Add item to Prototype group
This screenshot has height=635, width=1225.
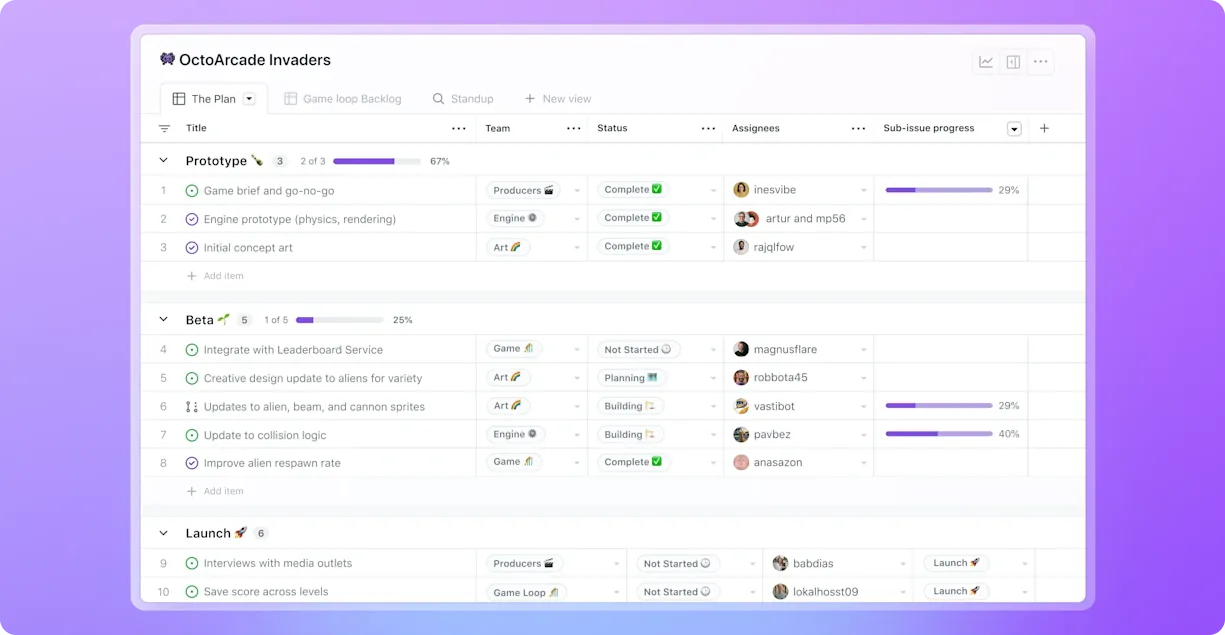coord(215,276)
